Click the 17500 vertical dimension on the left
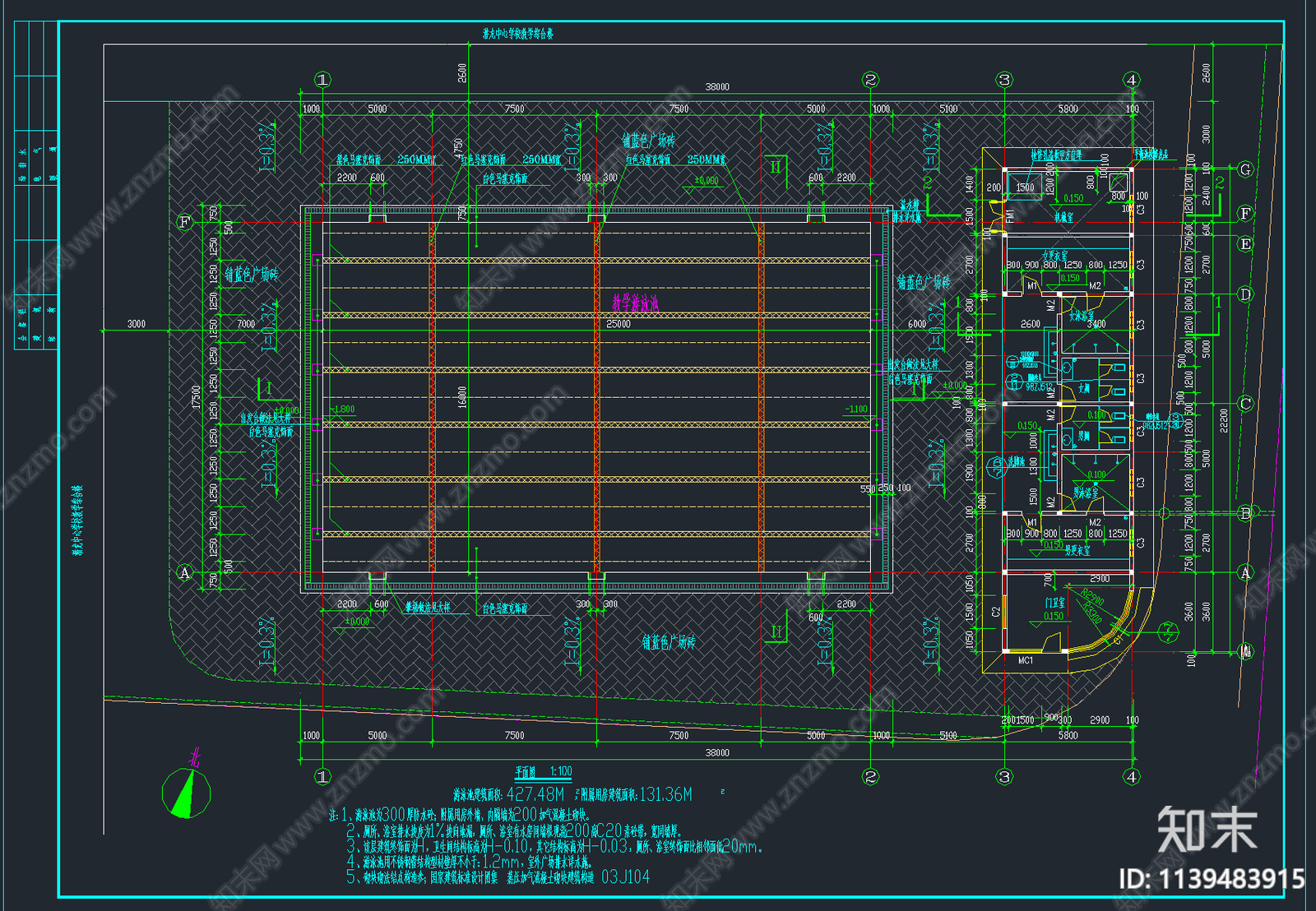Viewport: 1316px width, 911px height. click(196, 399)
